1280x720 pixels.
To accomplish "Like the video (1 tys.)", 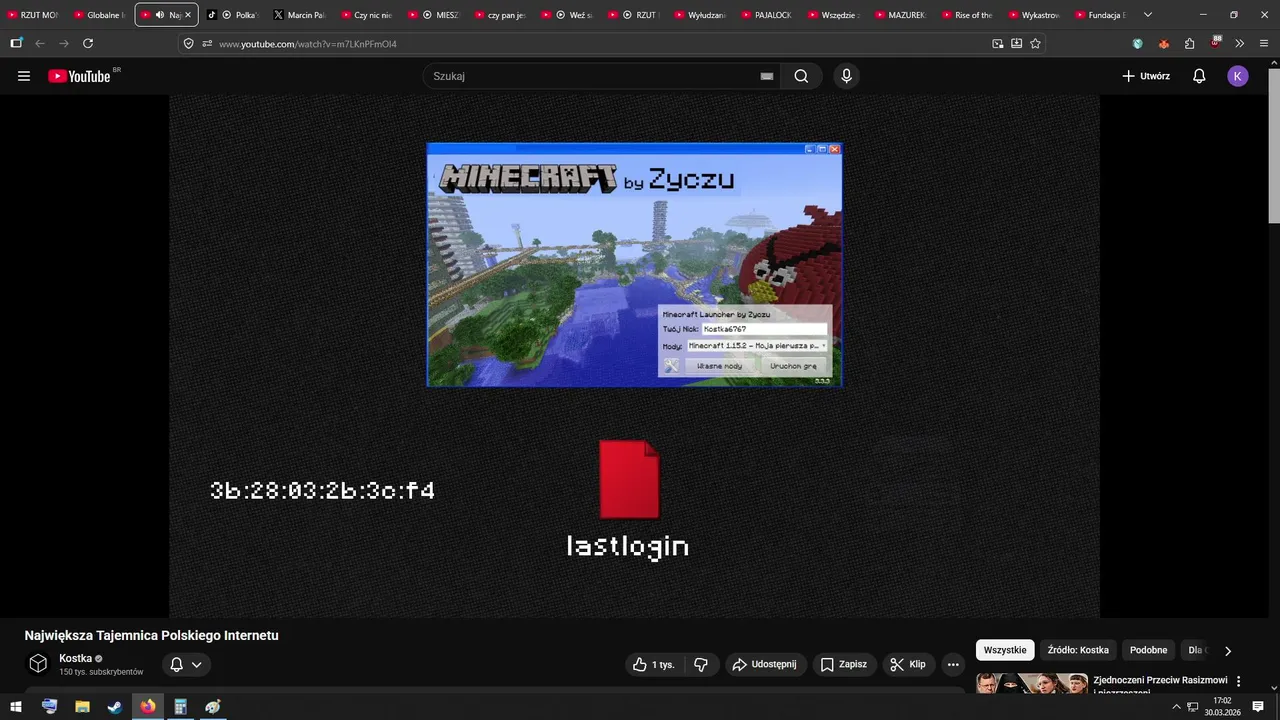I will coord(654,664).
